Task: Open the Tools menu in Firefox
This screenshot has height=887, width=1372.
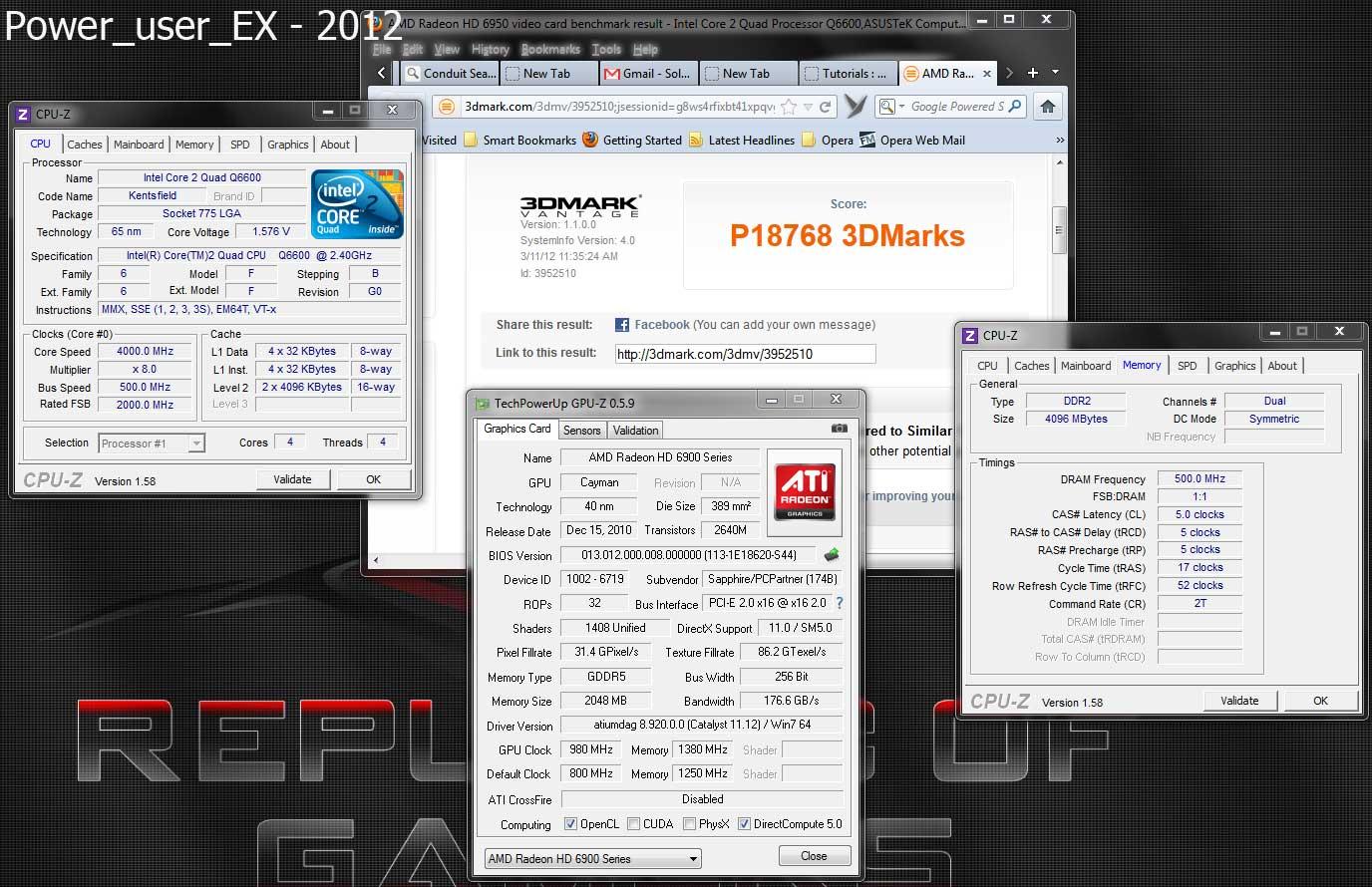Action: (x=606, y=49)
